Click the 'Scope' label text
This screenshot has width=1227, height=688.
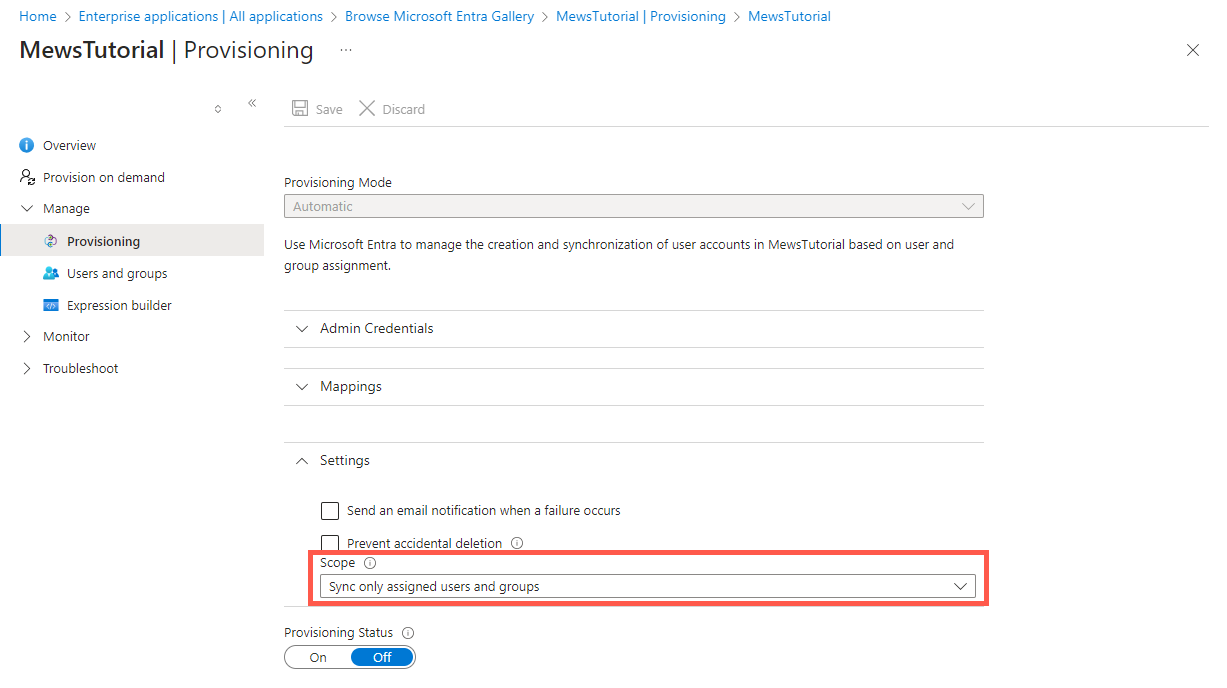click(x=338, y=563)
